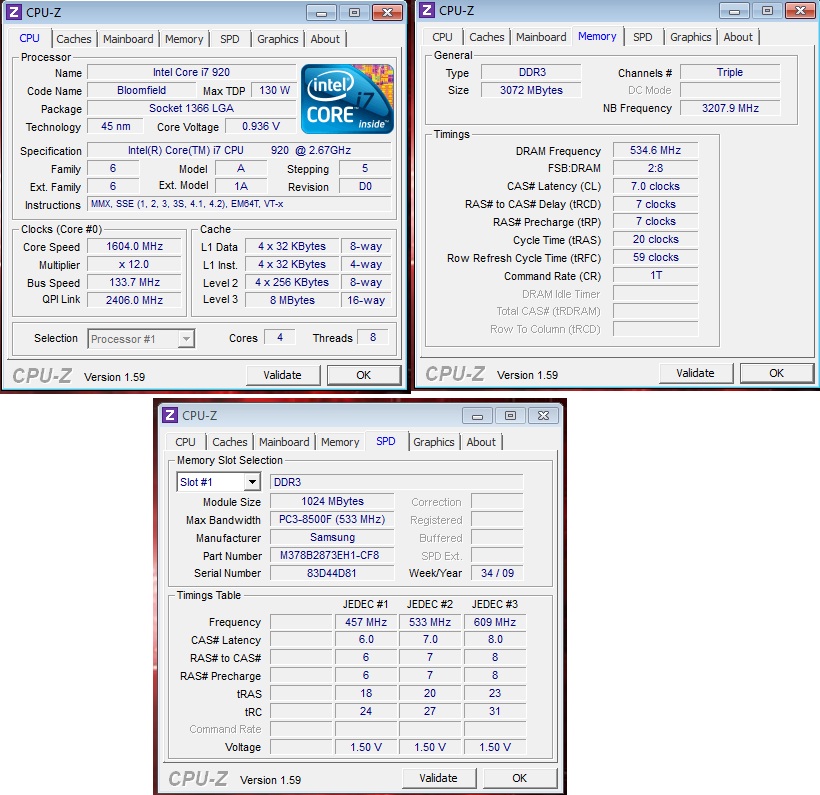Click OK in the SPD-tab window

click(x=519, y=778)
